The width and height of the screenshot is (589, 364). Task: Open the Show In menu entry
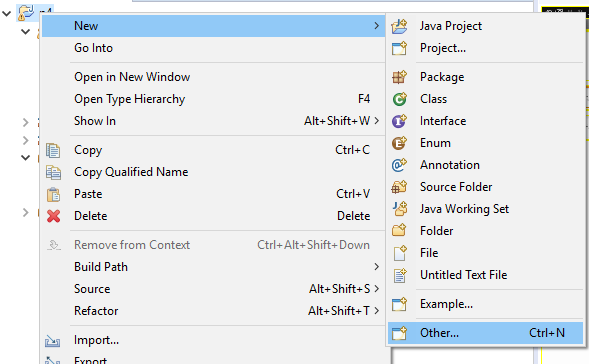coord(213,121)
